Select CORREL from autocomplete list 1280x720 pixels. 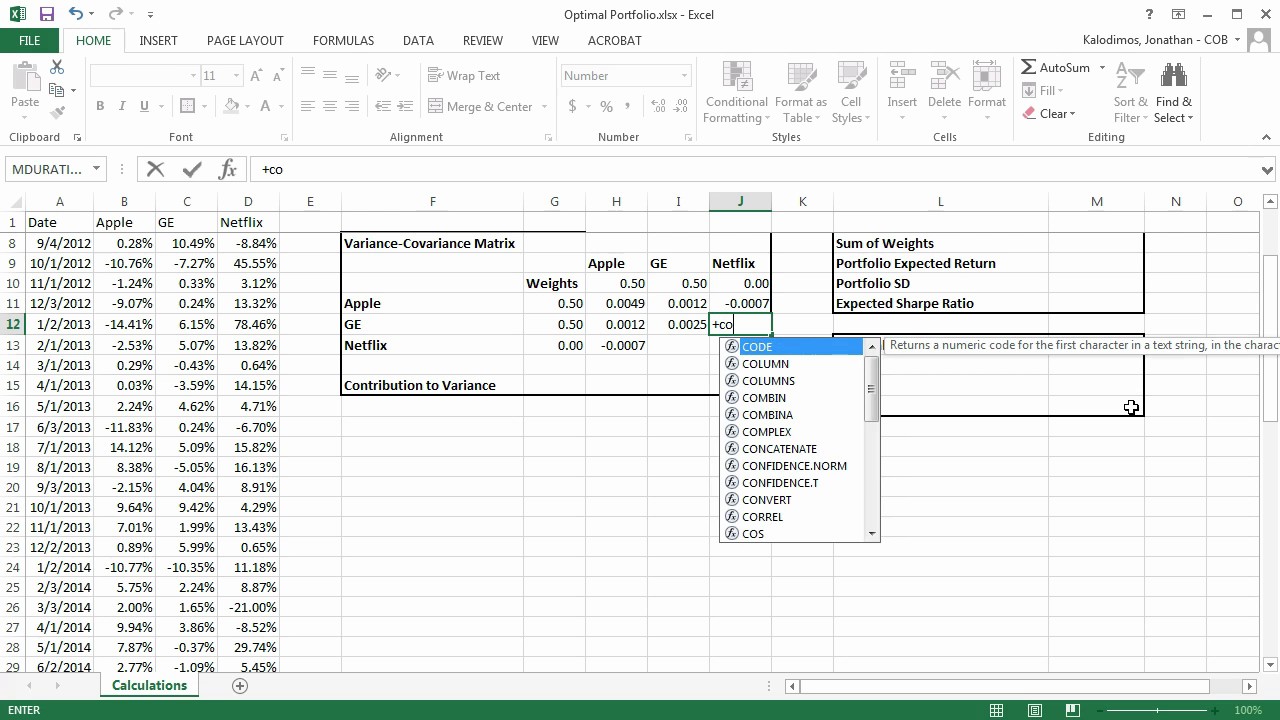point(794,517)
